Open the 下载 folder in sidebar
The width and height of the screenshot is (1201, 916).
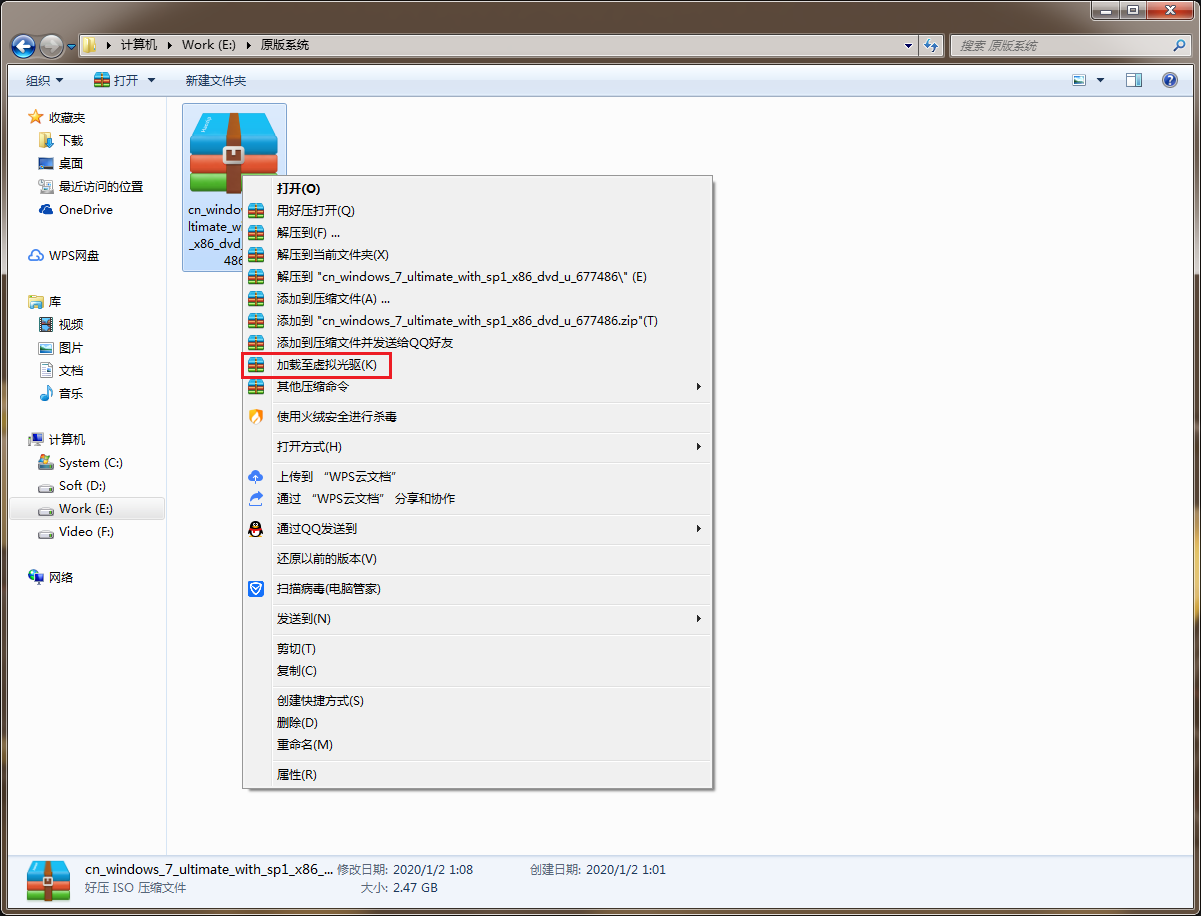[x=70, y=140]
